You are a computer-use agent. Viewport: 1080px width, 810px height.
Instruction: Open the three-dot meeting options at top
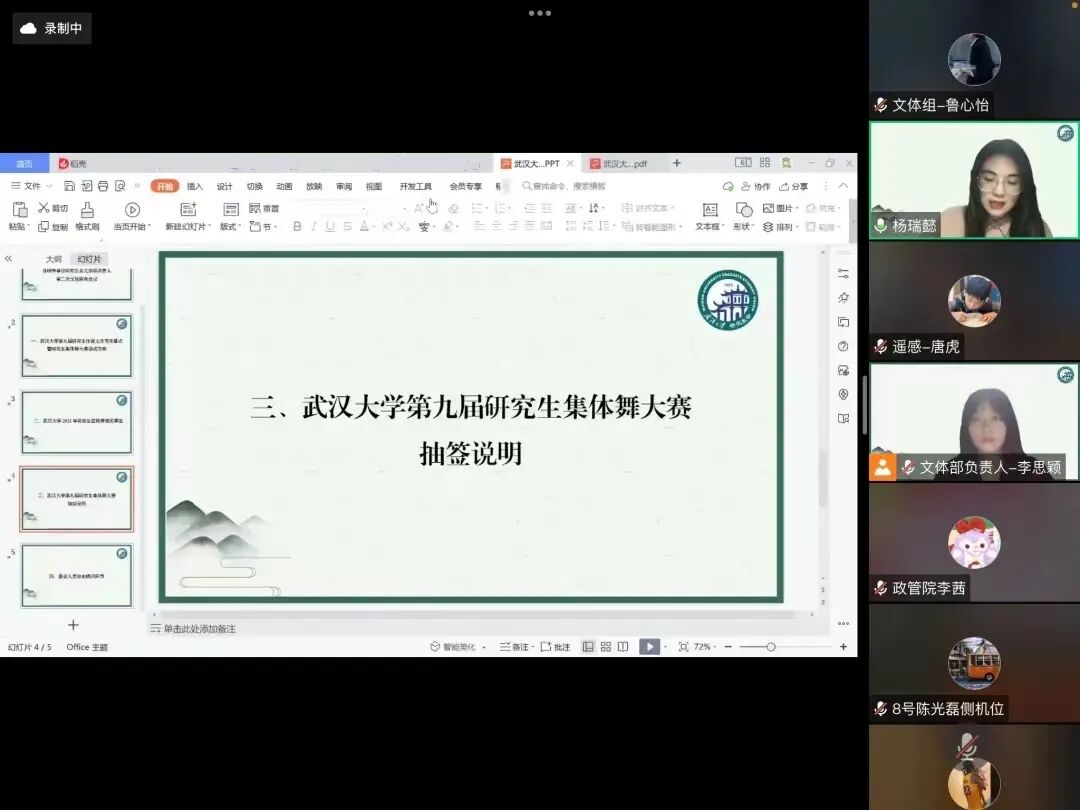539,13
